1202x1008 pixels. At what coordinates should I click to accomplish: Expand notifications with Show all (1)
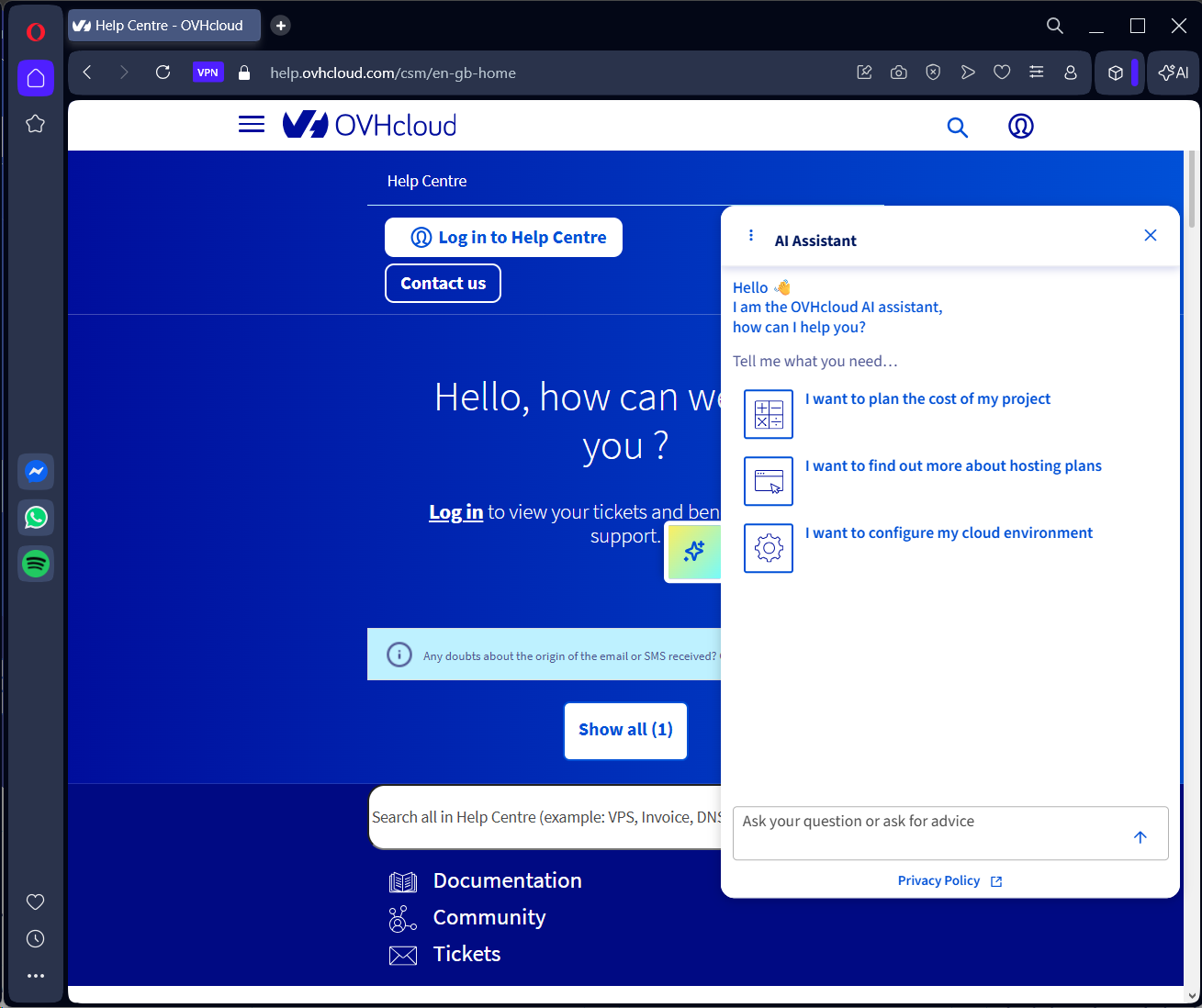pos(625,730)
